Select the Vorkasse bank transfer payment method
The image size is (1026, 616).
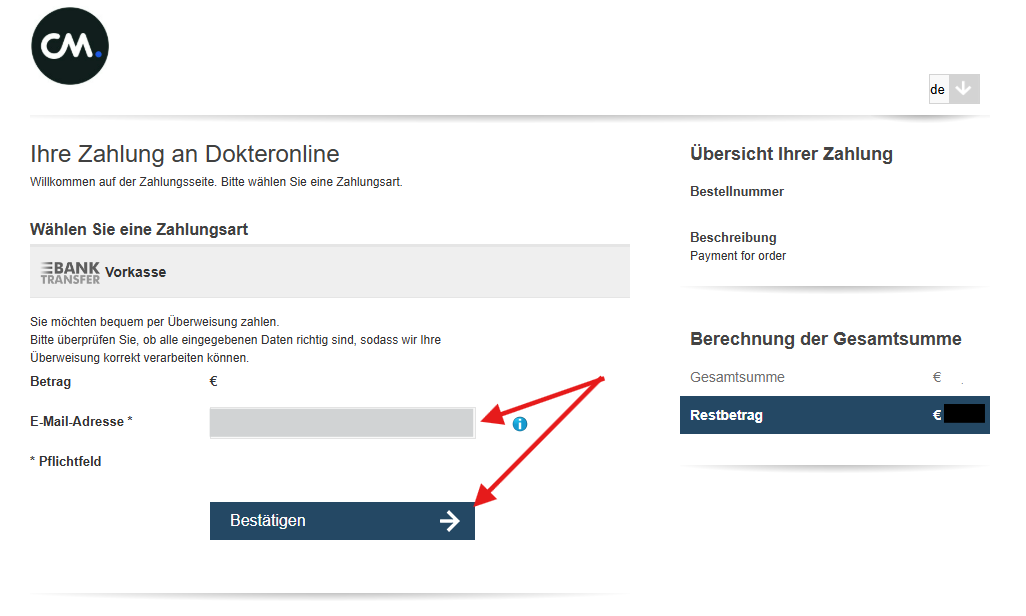click(x=330, y=272)
